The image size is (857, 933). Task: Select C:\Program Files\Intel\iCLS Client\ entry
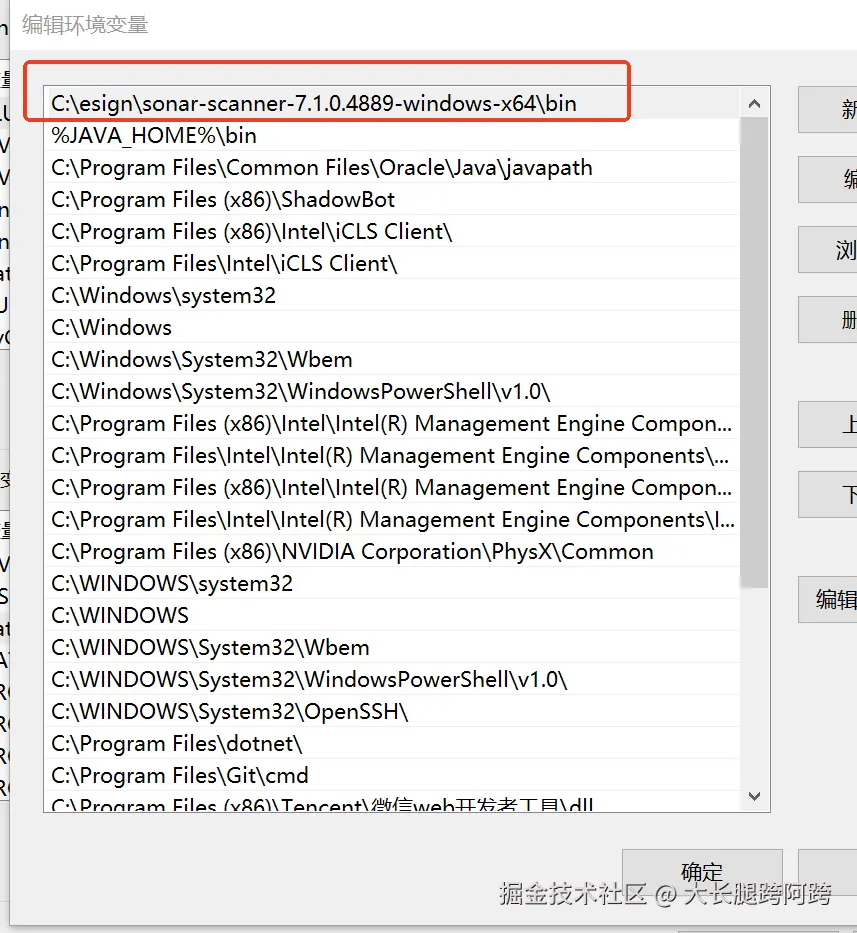(392, 264)
